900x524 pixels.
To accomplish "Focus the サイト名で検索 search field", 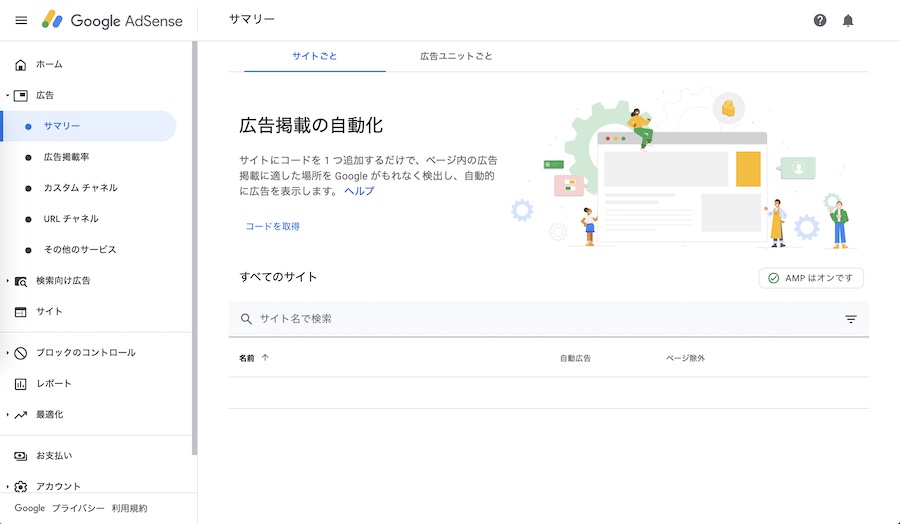I will click(x=548, y=319).
